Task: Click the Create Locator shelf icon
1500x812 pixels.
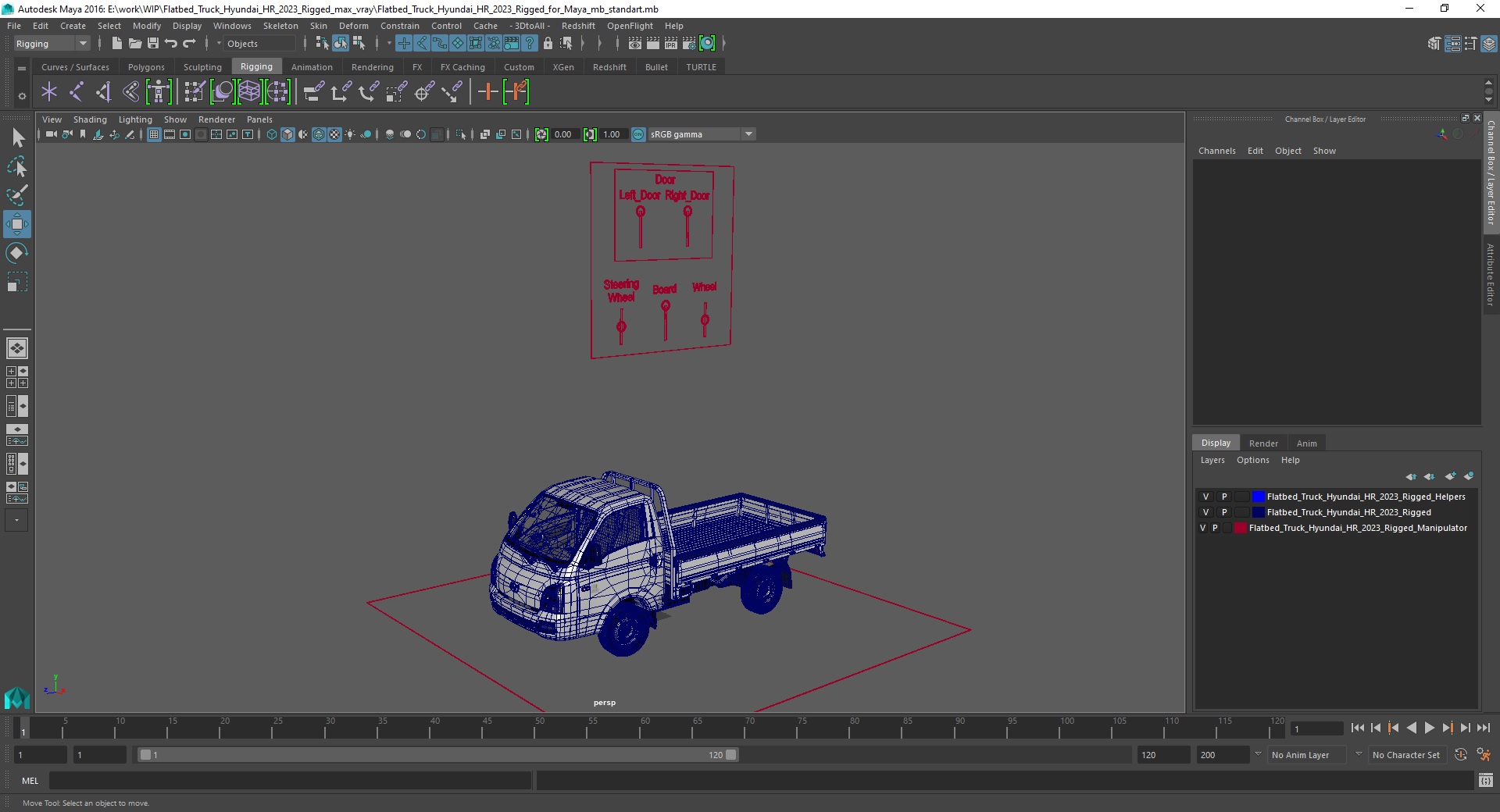Action: [x=49, y=92]
